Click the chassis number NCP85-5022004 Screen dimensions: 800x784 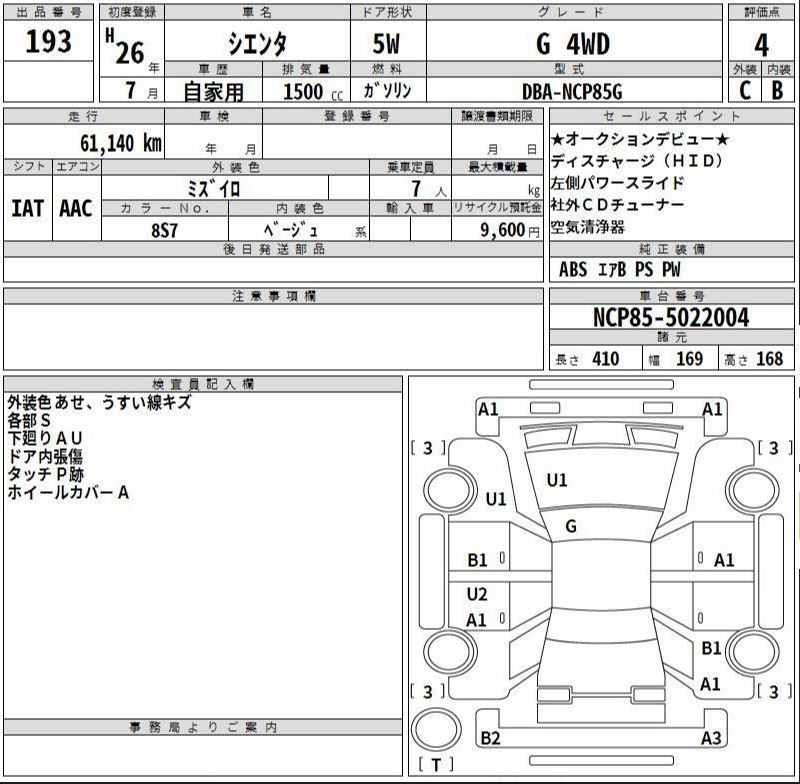[x=671, y=317]
